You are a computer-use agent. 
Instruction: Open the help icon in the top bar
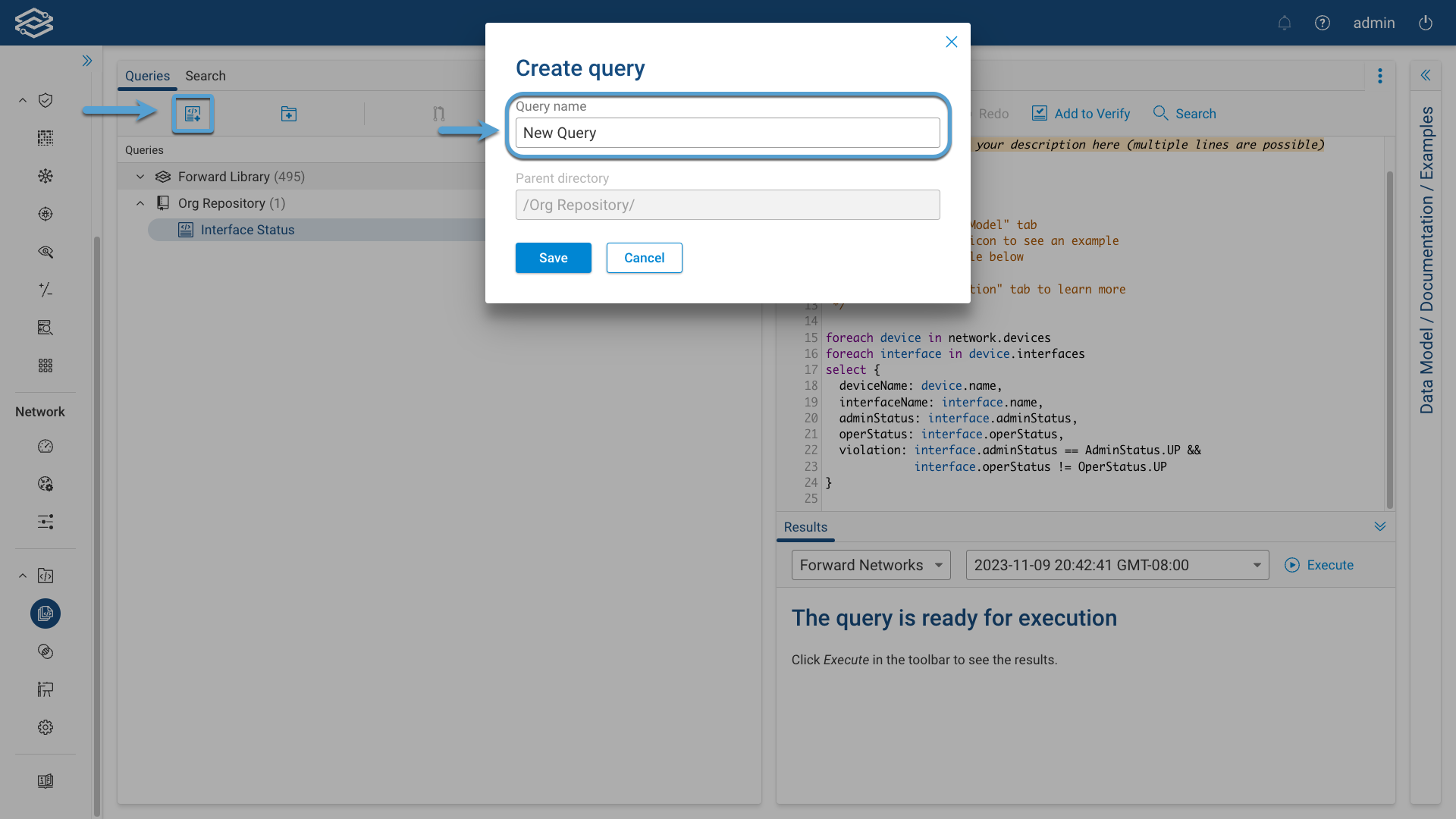coord(1323,23)
